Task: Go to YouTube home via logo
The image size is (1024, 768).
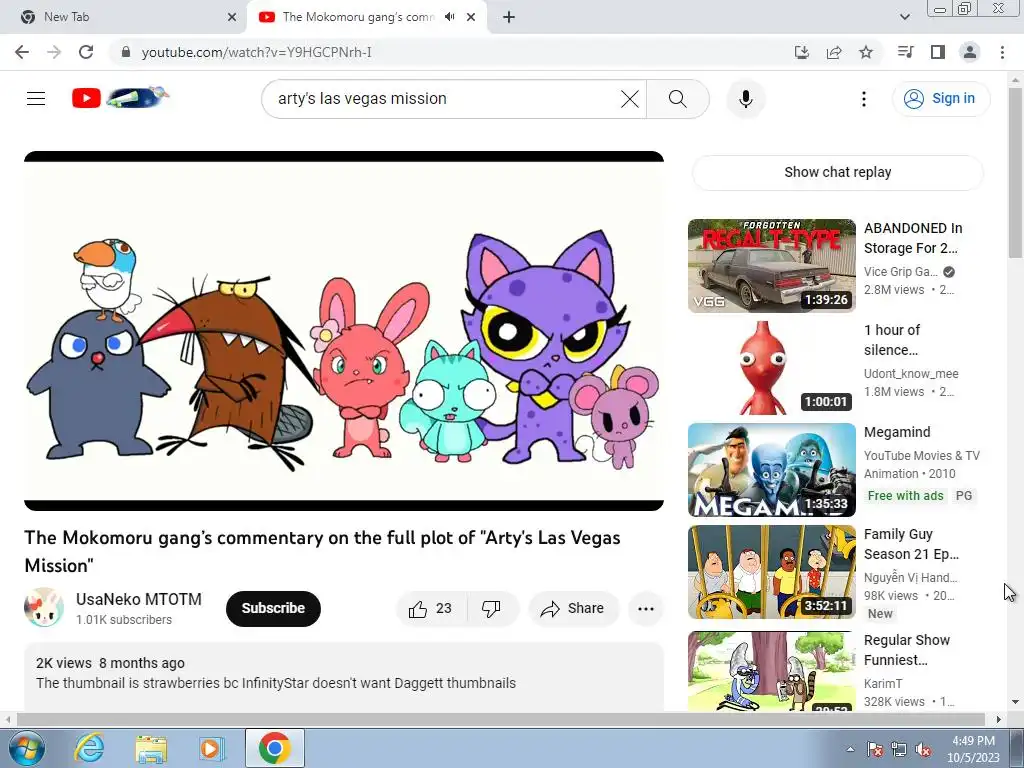Action: [x=120, y=98]
